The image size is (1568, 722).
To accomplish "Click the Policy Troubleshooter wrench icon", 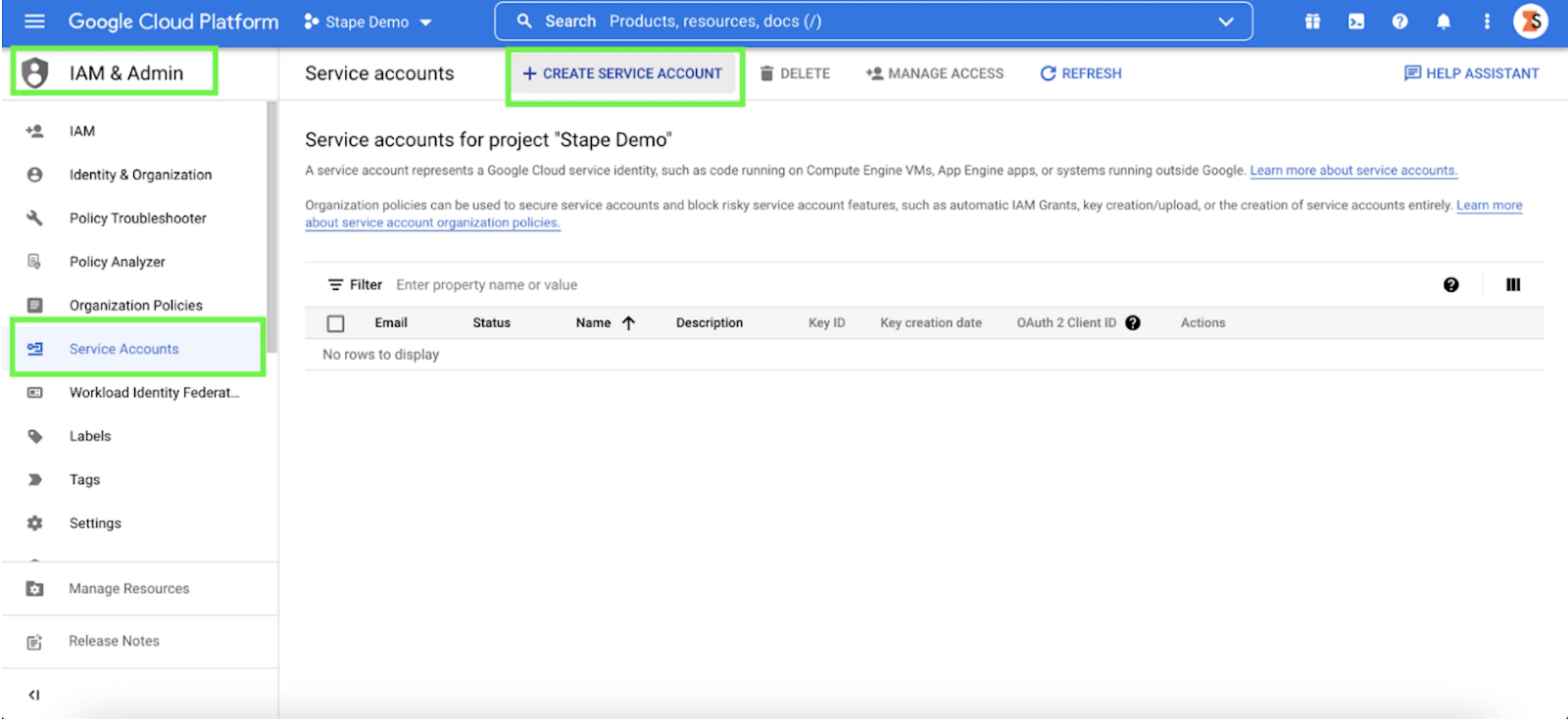I will coord(34,217).
